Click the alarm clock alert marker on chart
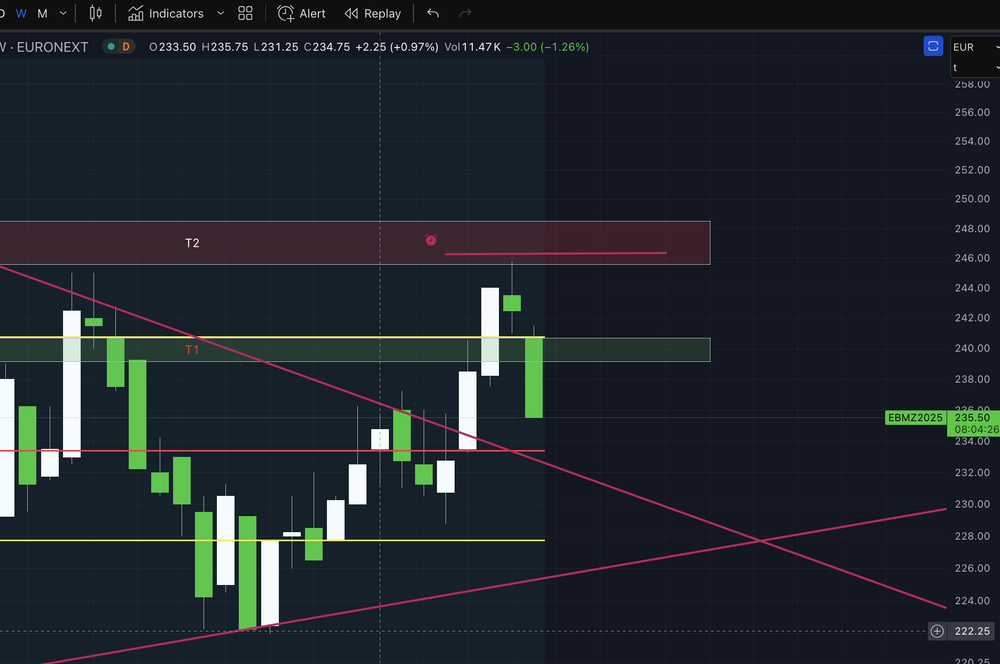Image resolution: width=1000 pixels, height=664 pixels. tap(431, 240)
